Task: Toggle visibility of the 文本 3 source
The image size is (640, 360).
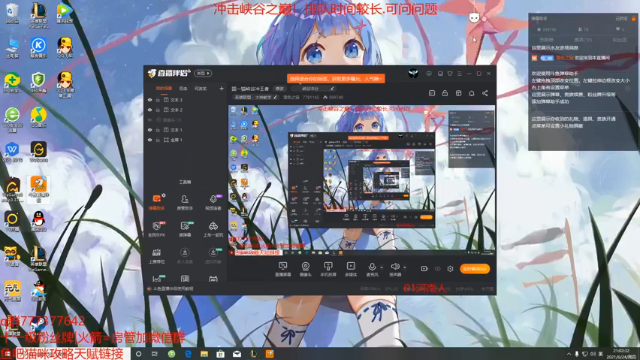Action: (150, 100)
